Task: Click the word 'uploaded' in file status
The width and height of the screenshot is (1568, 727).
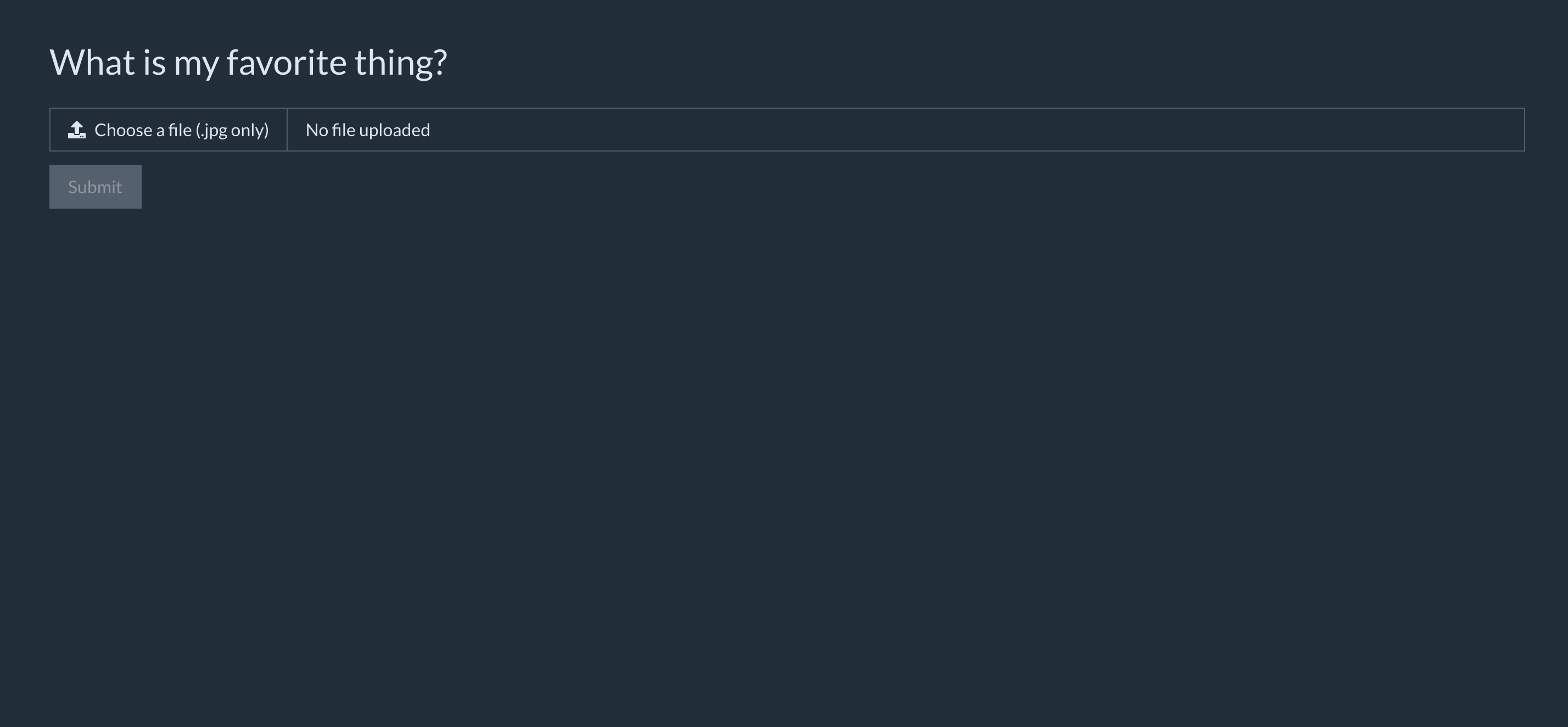Action: coord(394,130)
